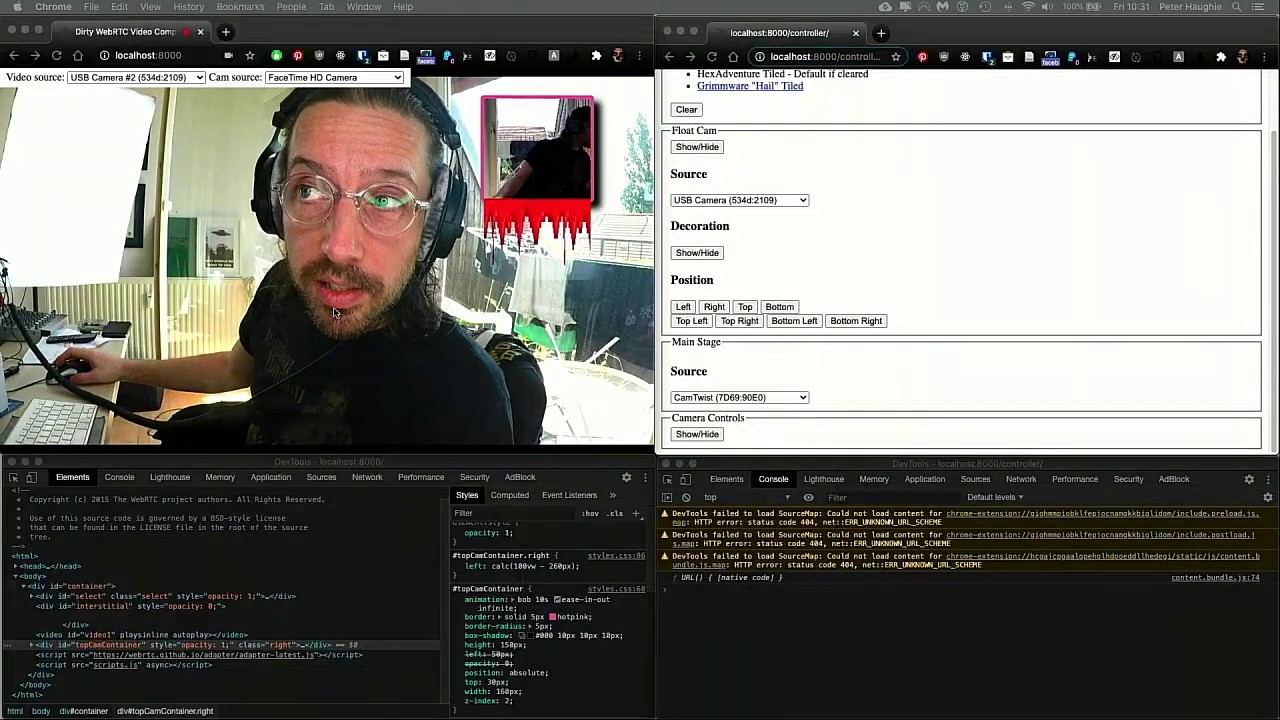This screenshot has width=1280, height=720.
Task: Open the History menu in menu bar
Action: [x=188, y=7]
